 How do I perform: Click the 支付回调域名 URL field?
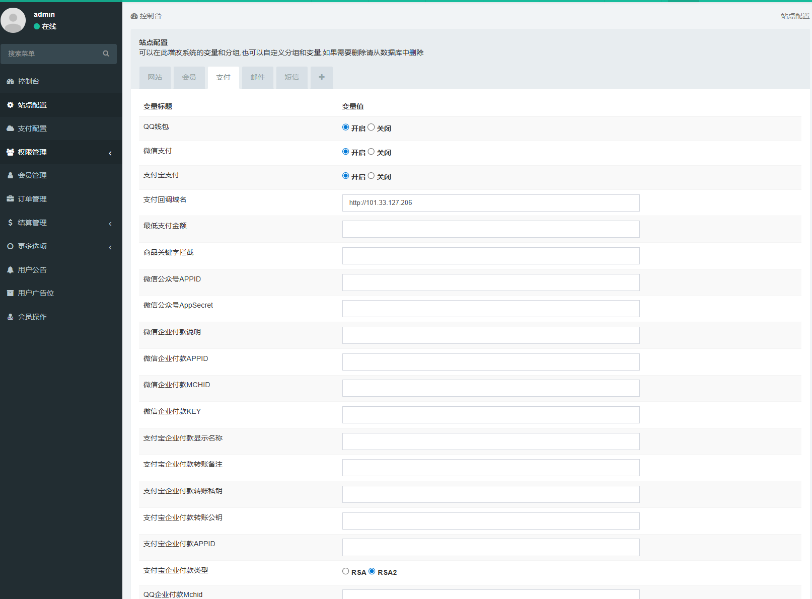[x=490, y=203]
